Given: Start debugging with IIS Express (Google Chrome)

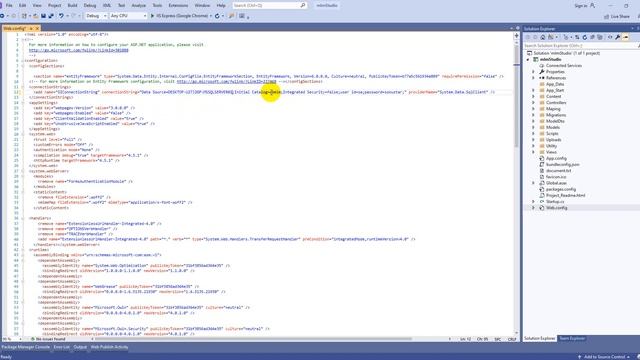Looking at the screenshot, I should pos(179,16).
